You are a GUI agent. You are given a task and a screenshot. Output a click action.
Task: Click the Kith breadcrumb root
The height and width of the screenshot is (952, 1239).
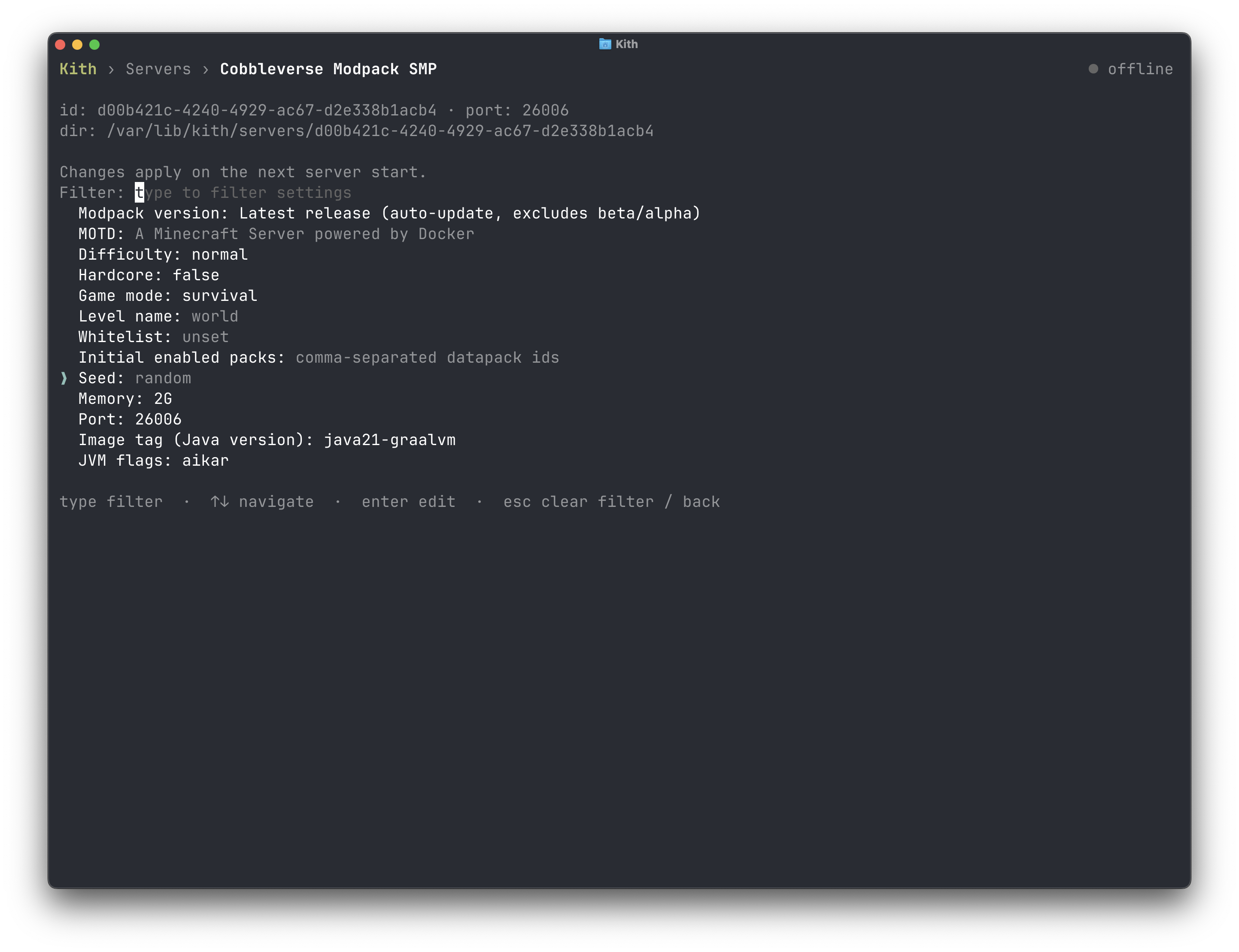[x=78, y=69]
